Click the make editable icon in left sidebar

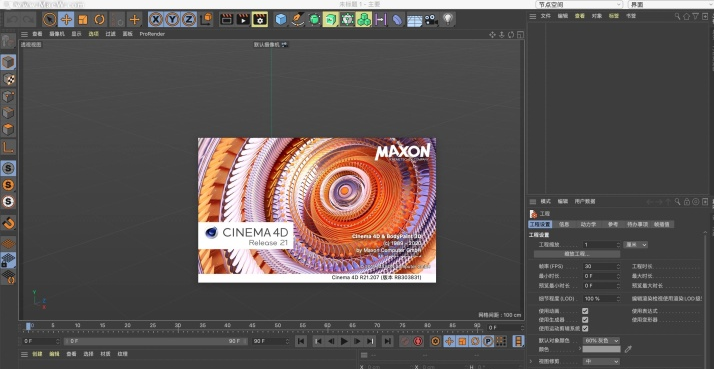point(8,41)
